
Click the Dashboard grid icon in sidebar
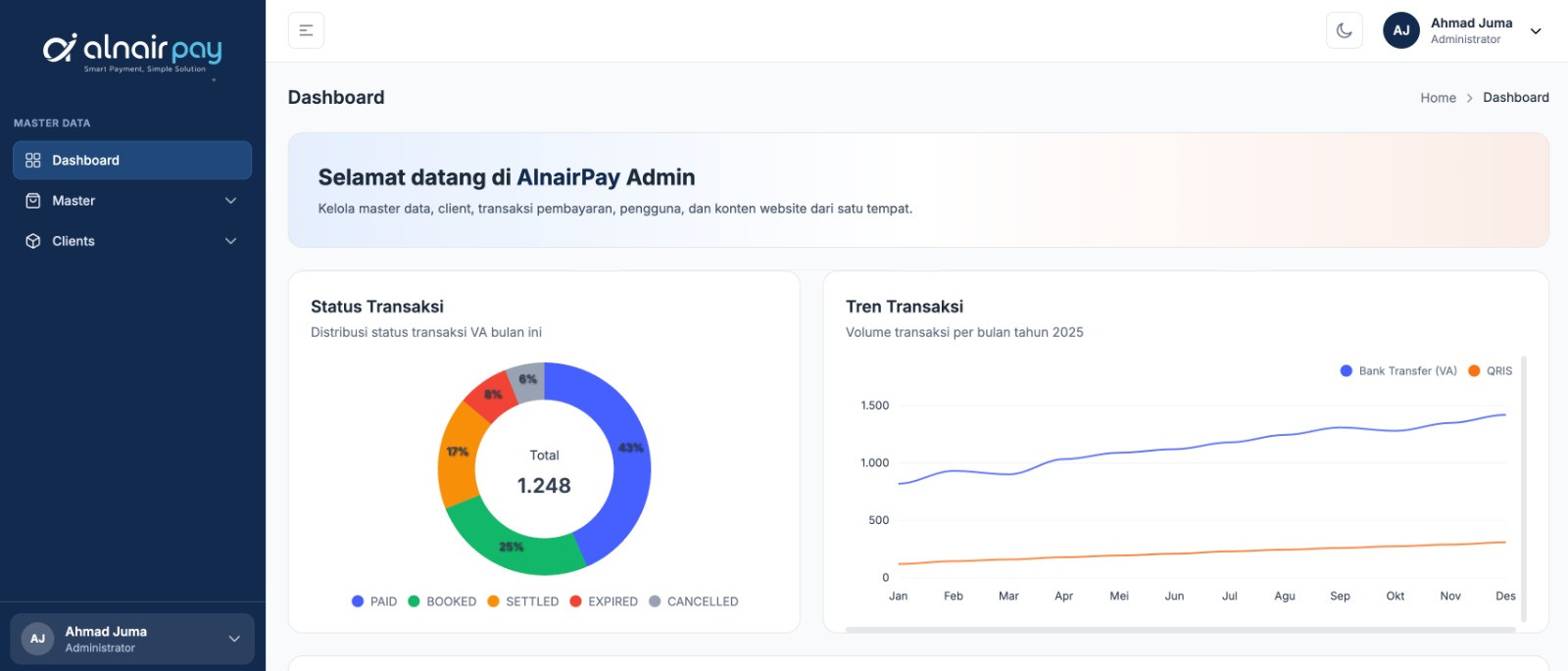[33, 161]
